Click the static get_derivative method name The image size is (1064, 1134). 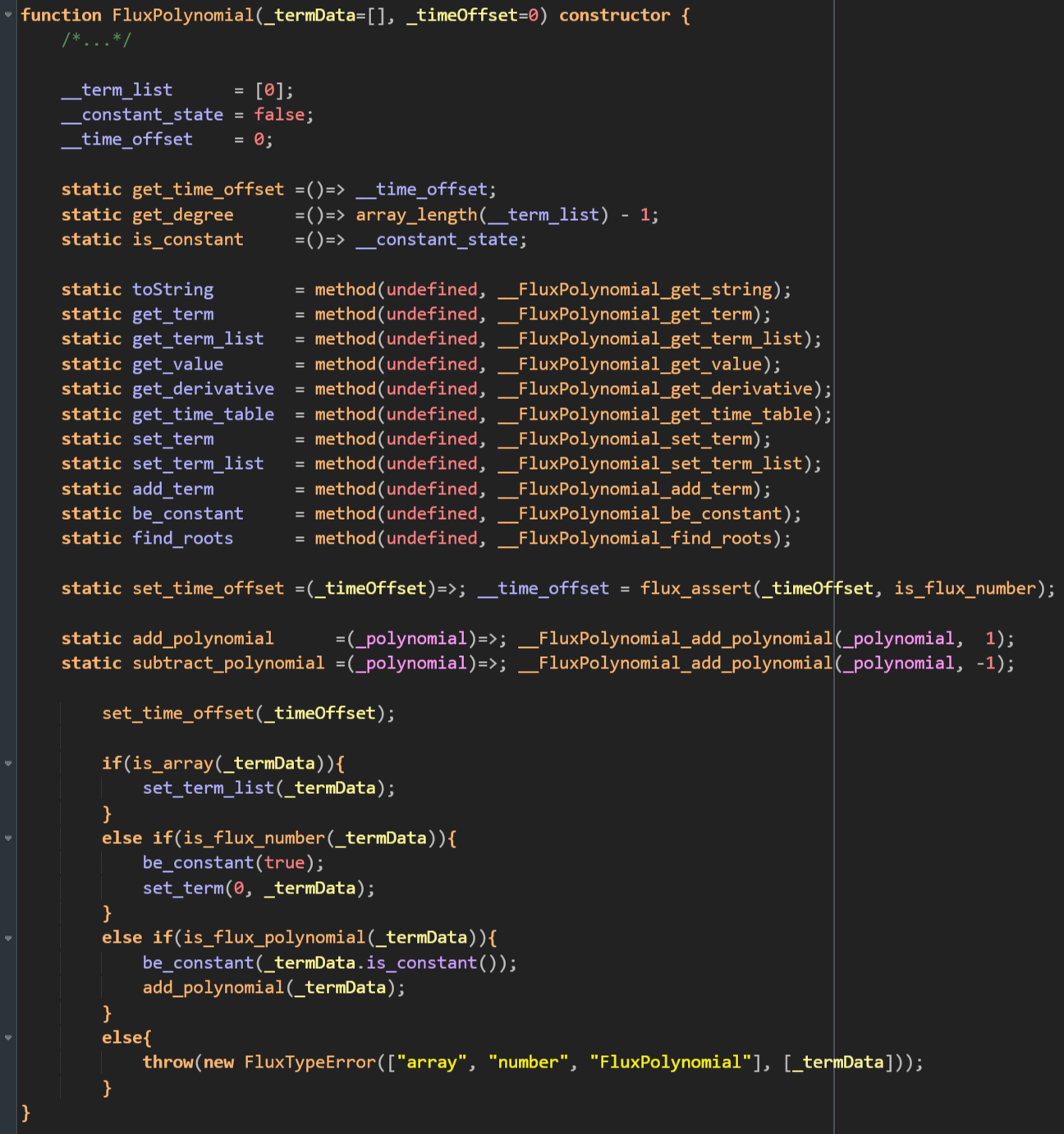204,388
